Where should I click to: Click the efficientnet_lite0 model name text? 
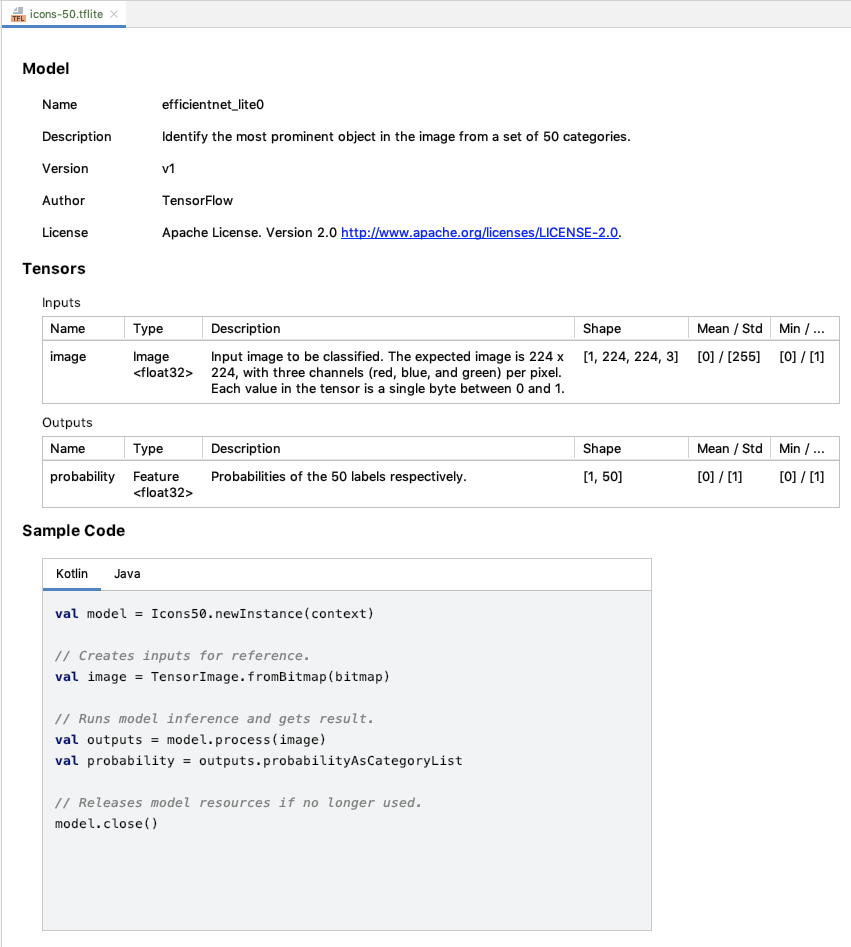tap(211, 104)
